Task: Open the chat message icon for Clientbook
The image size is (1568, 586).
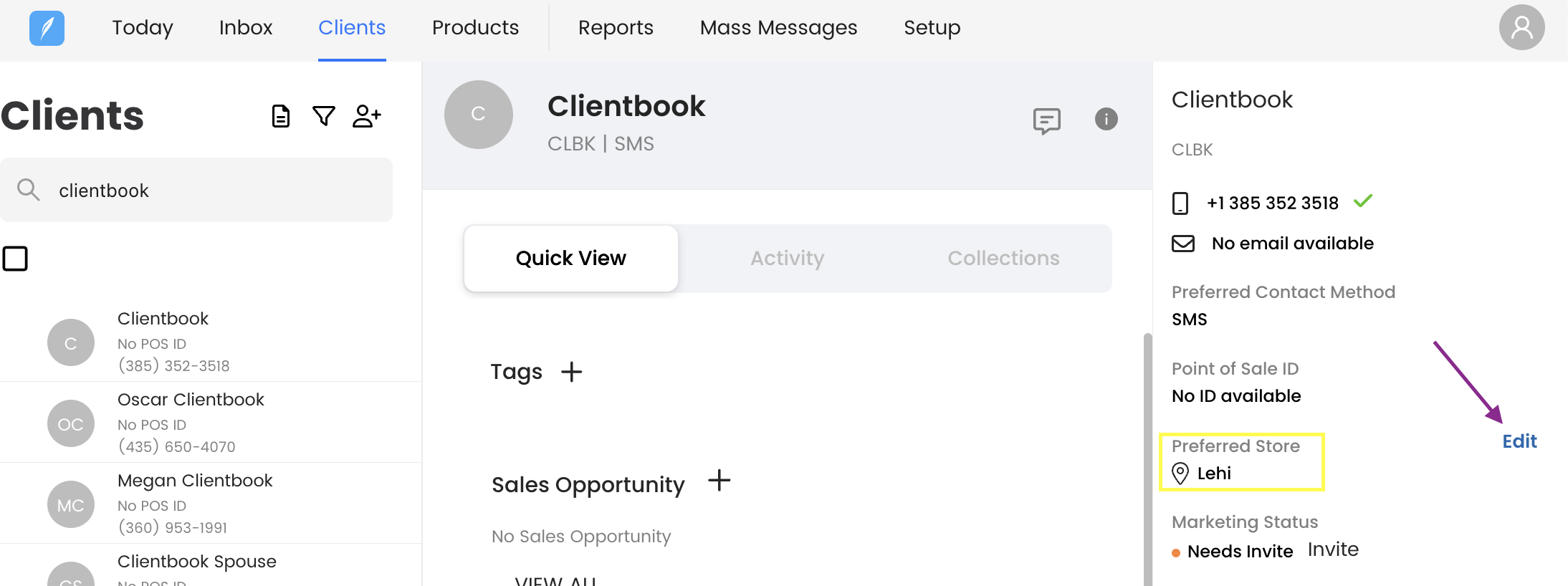Action: tap(1046, 120)
